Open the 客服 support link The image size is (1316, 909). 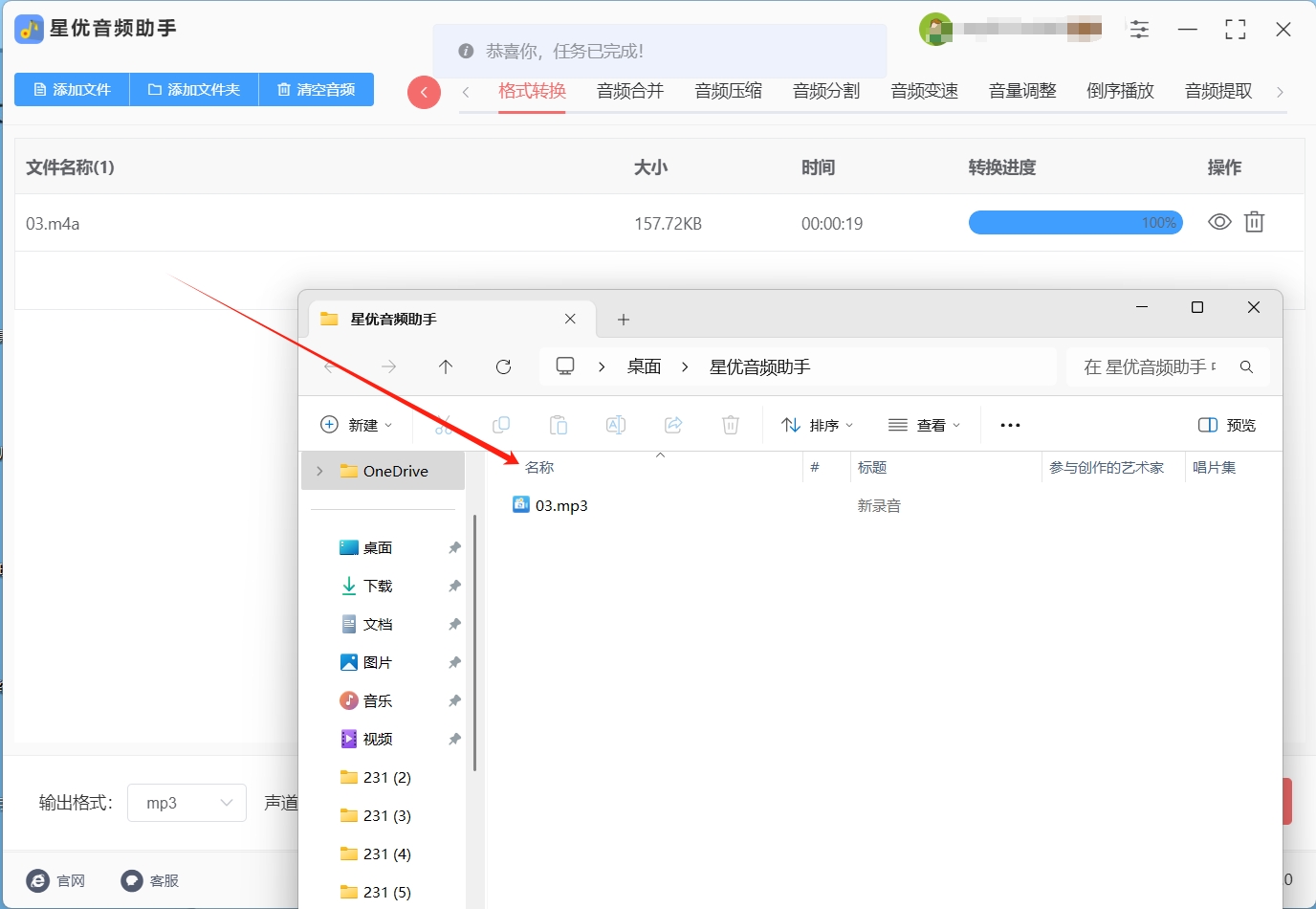(x=150, y=880)
